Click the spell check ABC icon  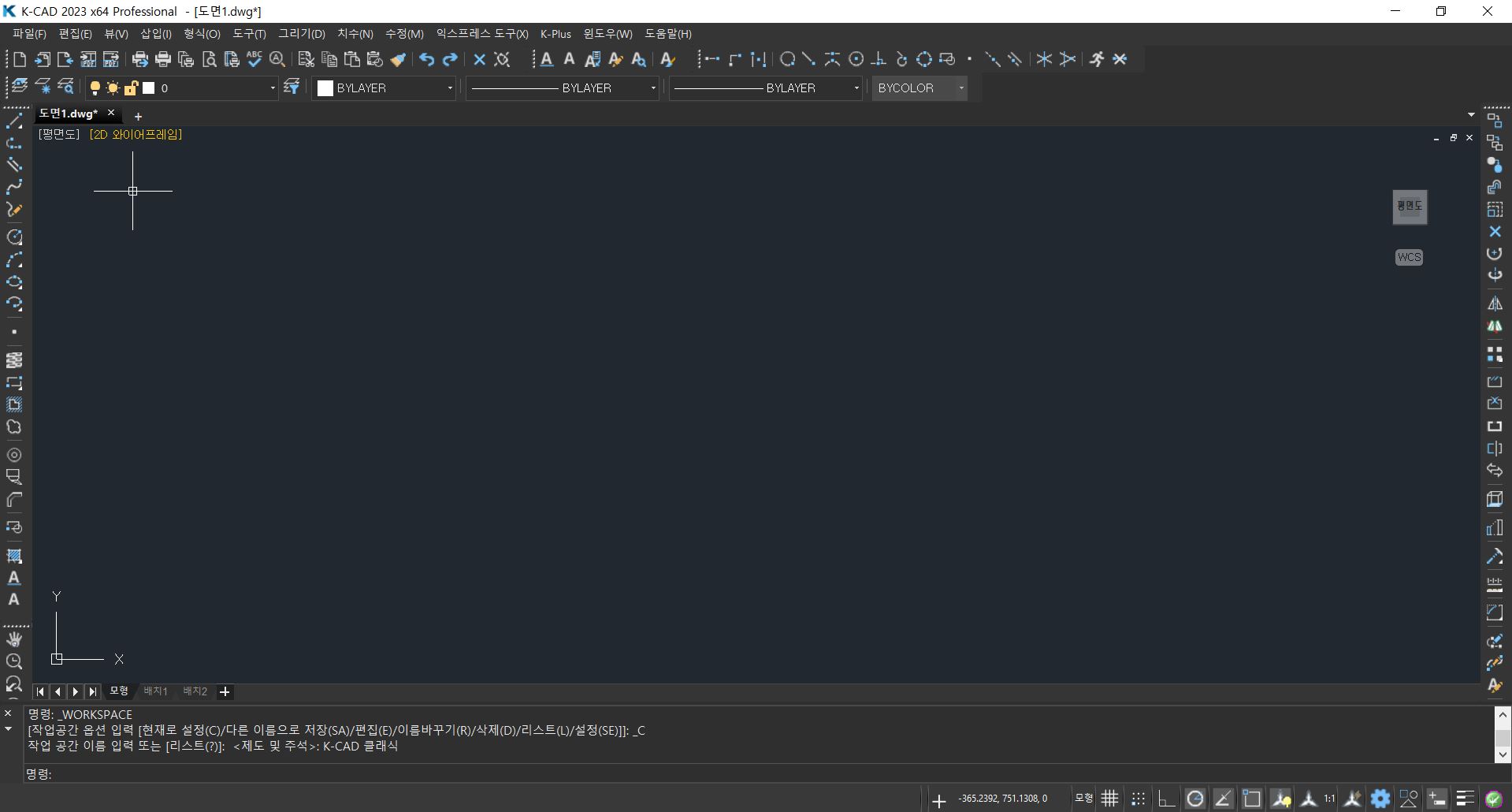[x=254, y=59]
